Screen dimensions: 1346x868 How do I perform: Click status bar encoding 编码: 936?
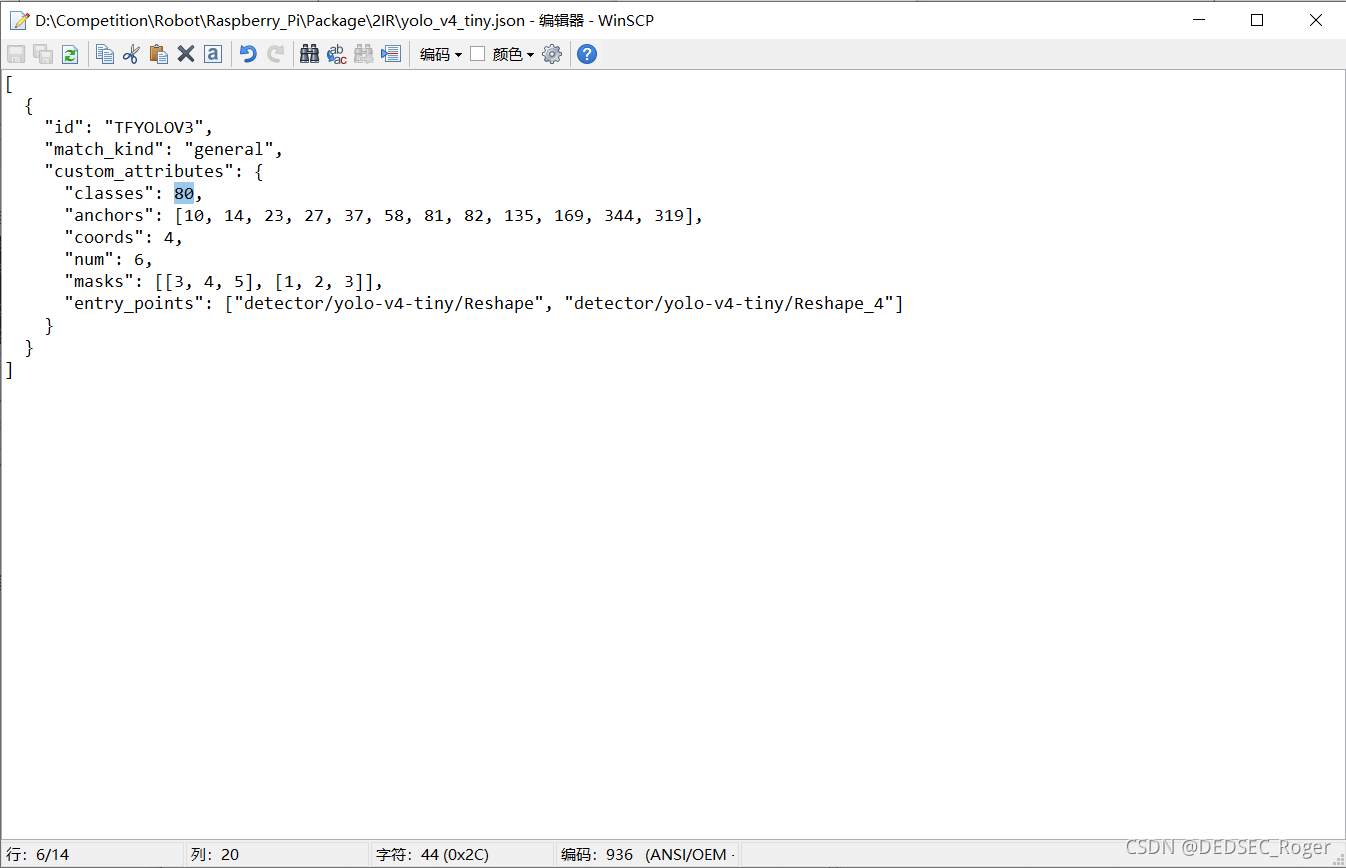pyautogui.click(x=597, y=855)
